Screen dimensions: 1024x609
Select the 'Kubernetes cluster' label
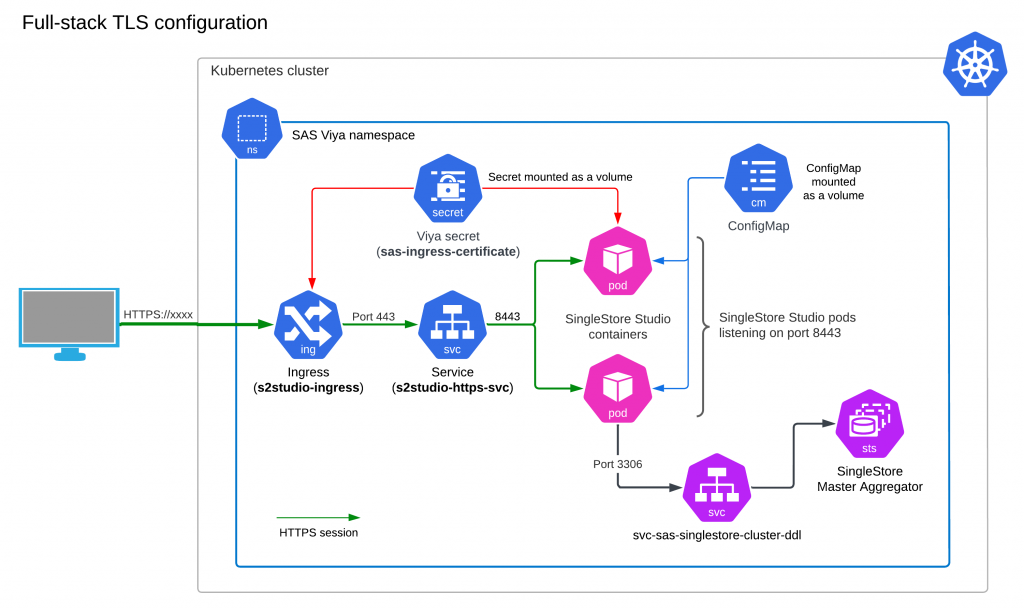(x=270, y=70)
